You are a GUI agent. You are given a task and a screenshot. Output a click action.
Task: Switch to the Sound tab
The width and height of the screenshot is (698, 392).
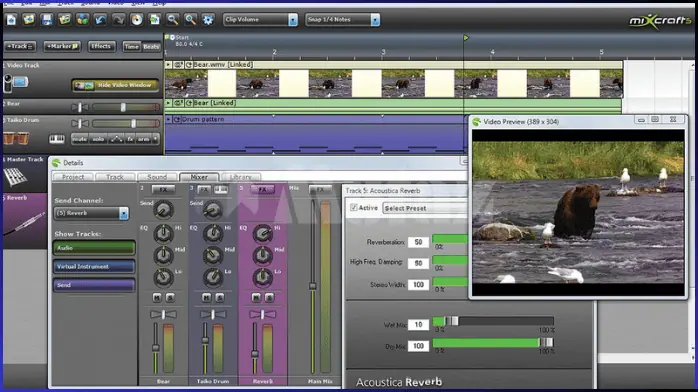point(157,177)
